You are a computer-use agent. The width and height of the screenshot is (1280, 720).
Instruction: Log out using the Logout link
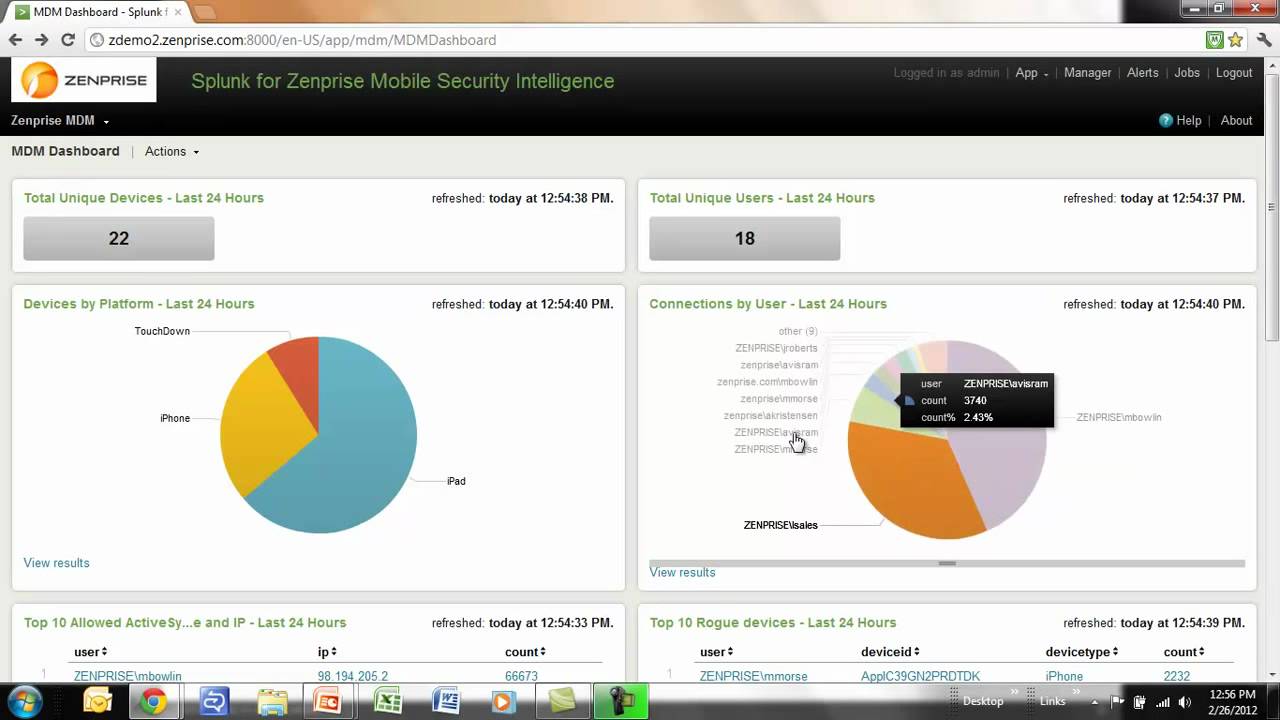[1234, 73]
